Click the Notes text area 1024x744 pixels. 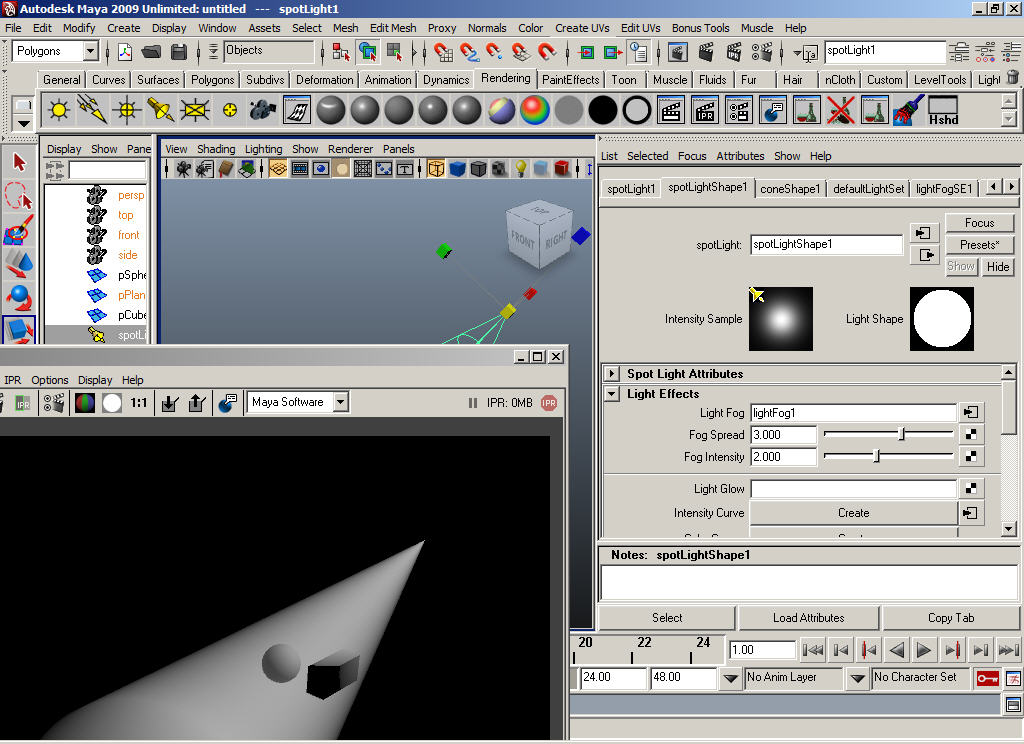(x=808, y=582)
